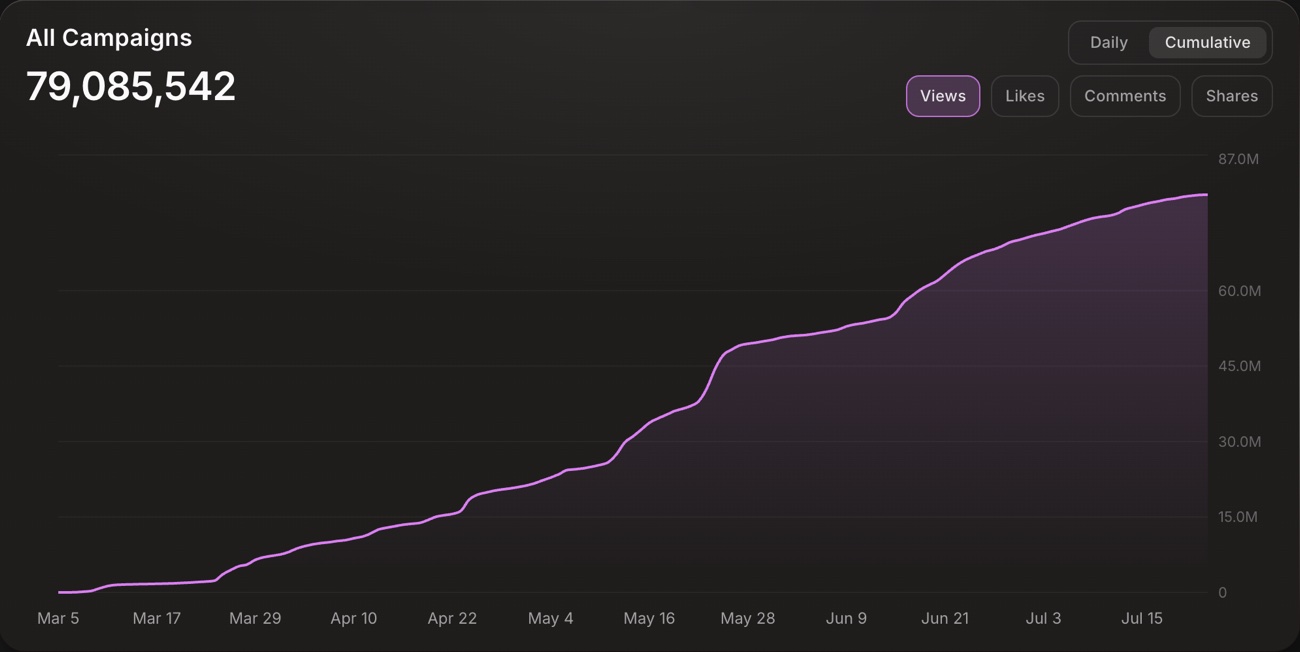Click the Mar 5 axis label
Image resolution: width=1300 pixels, height=652 pixels.
tap(58, 619)
